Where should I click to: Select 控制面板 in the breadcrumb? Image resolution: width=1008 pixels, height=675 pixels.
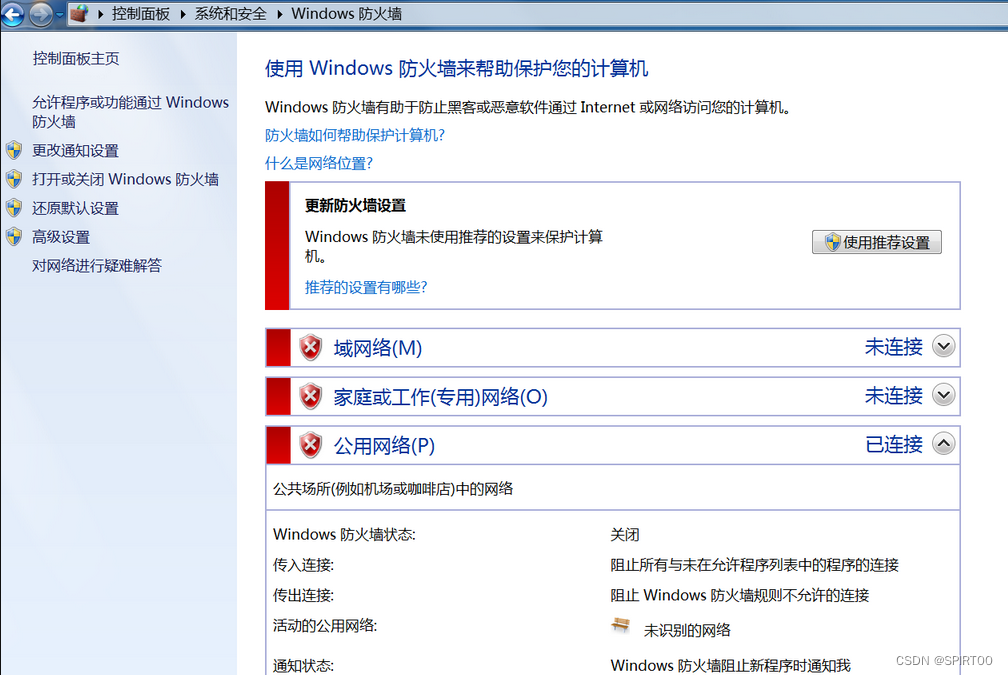(141, 14)
